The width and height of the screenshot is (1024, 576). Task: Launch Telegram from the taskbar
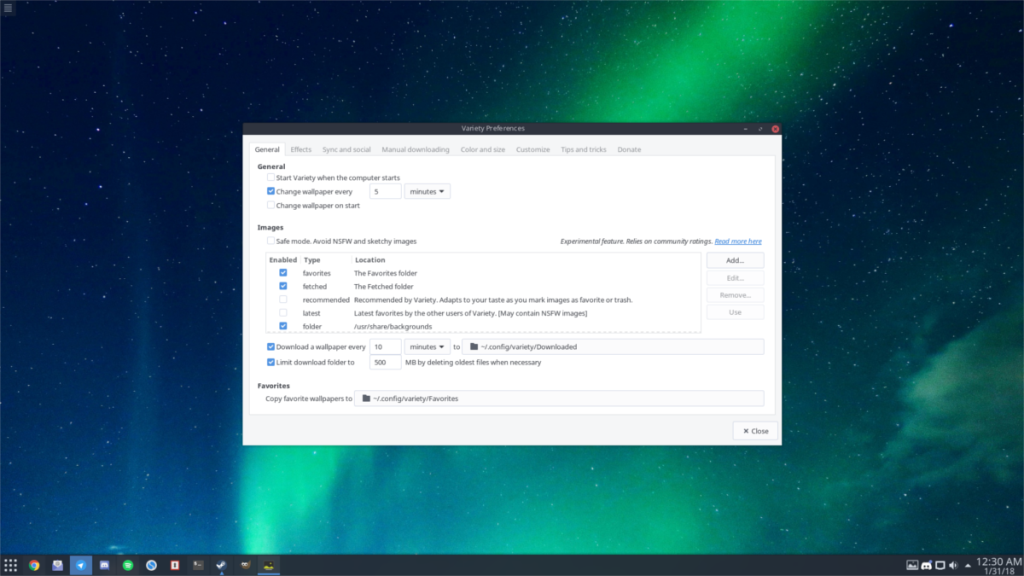tap(81, 564)
